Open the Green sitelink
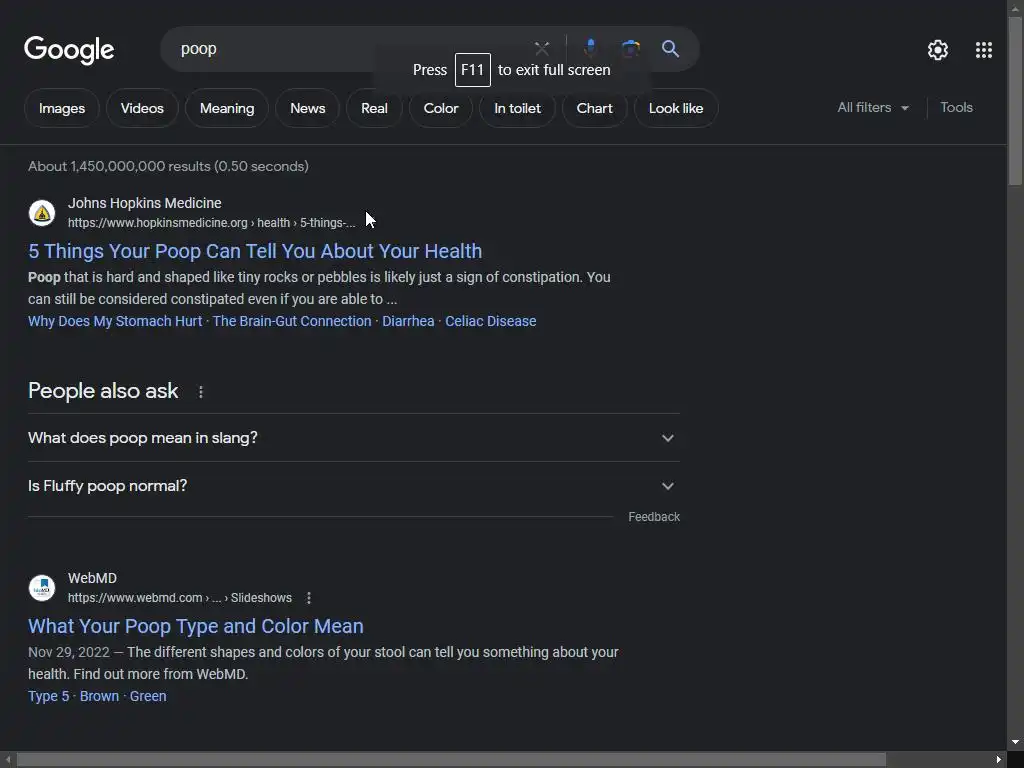Screen dimensions: 1024x768 148,696
